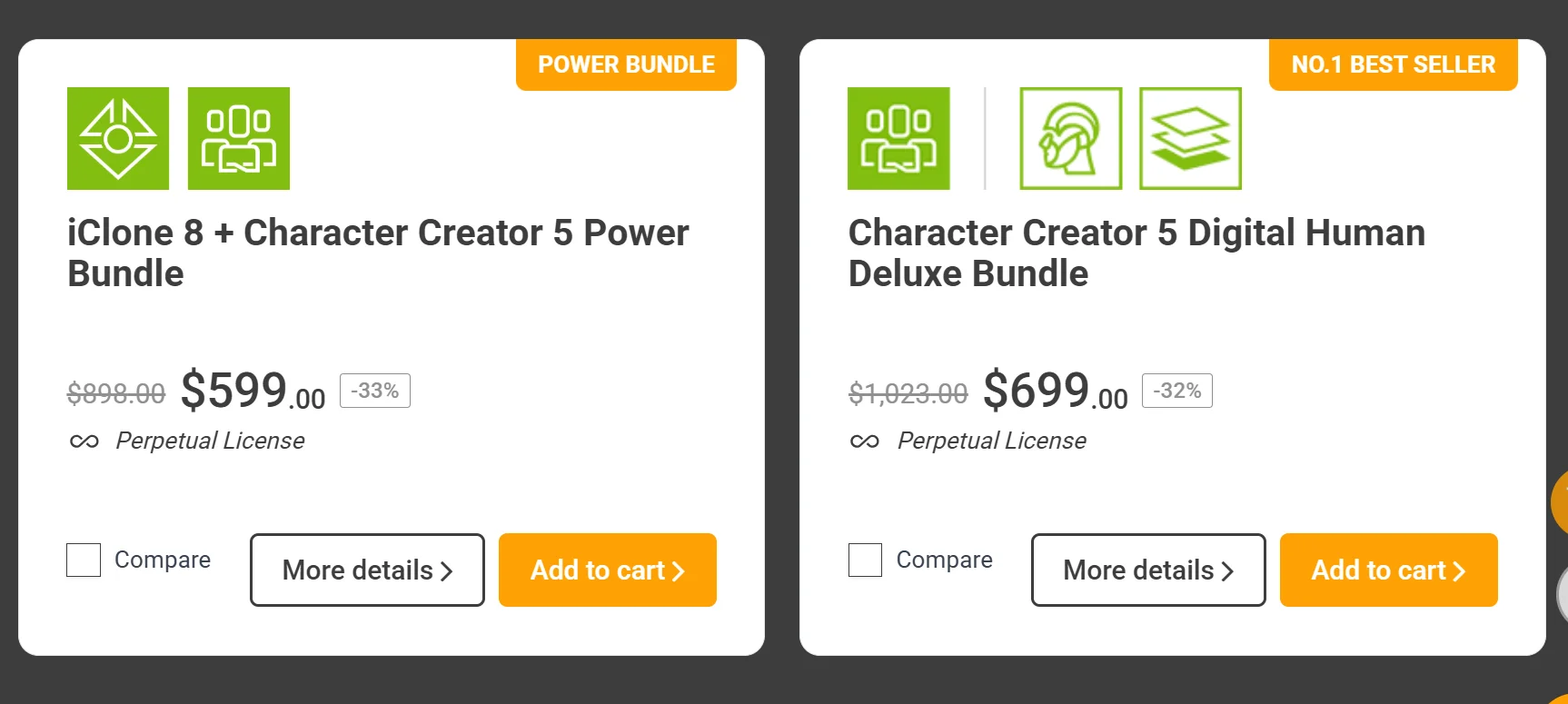1568x704 pixels.
Task: Open More details for iClone 8 Power Bundle
Action: 367,570
